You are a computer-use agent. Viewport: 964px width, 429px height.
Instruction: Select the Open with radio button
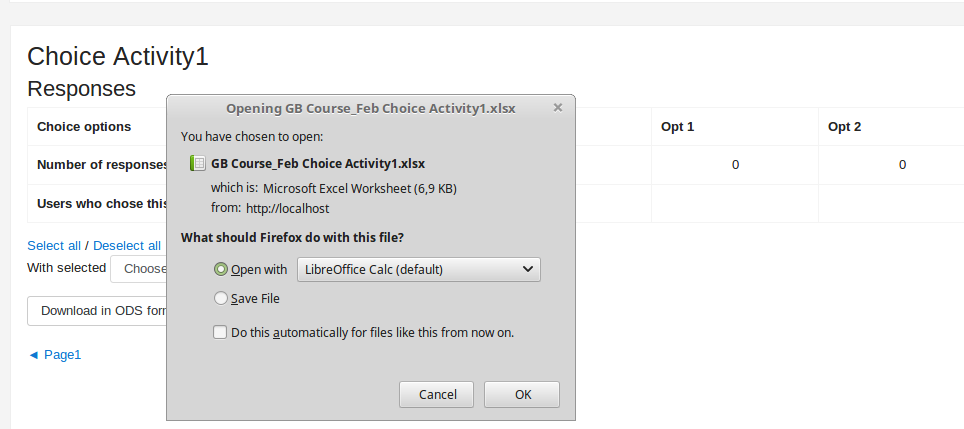pos(220,269)
